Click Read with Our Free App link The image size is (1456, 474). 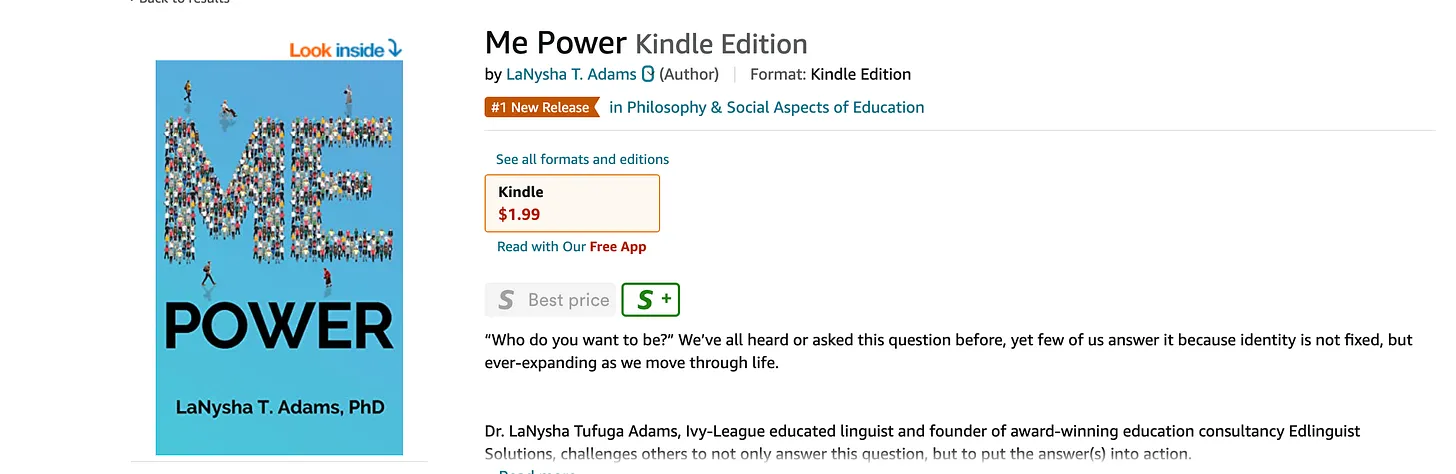pyautogui.click(x=571, y=247)
